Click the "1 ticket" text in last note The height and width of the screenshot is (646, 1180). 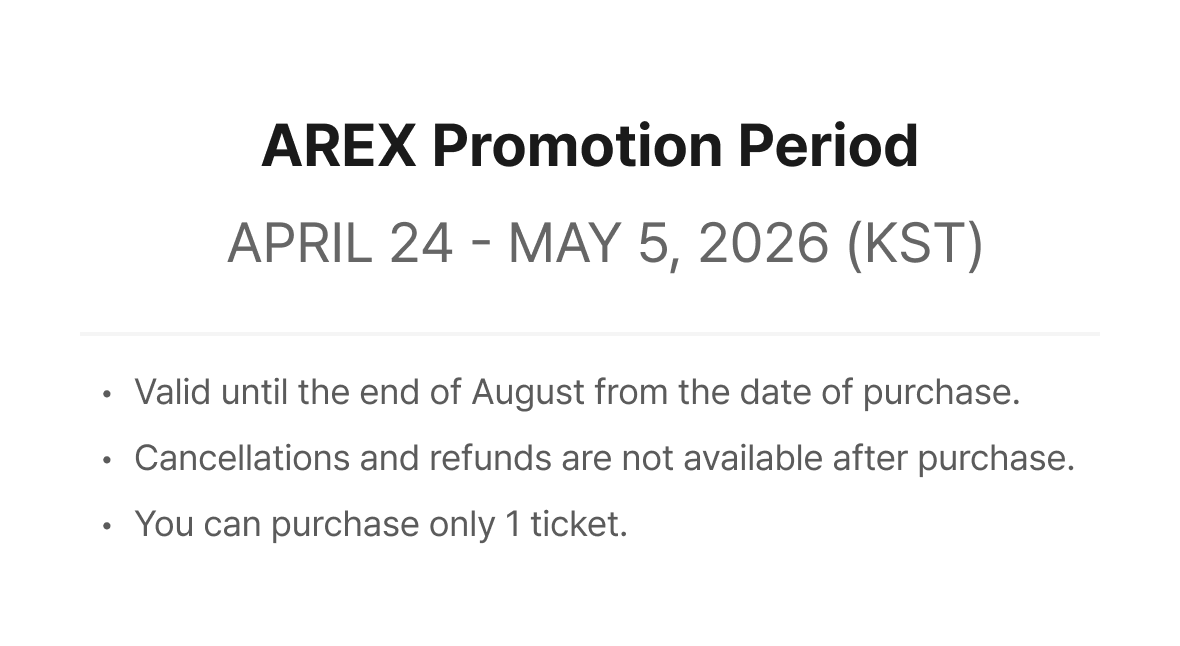click(566, 524)
